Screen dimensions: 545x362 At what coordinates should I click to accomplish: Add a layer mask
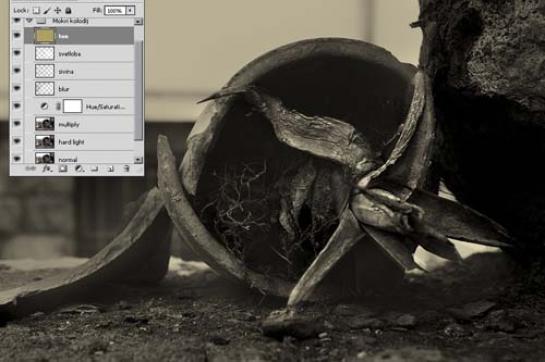[63, 169]
